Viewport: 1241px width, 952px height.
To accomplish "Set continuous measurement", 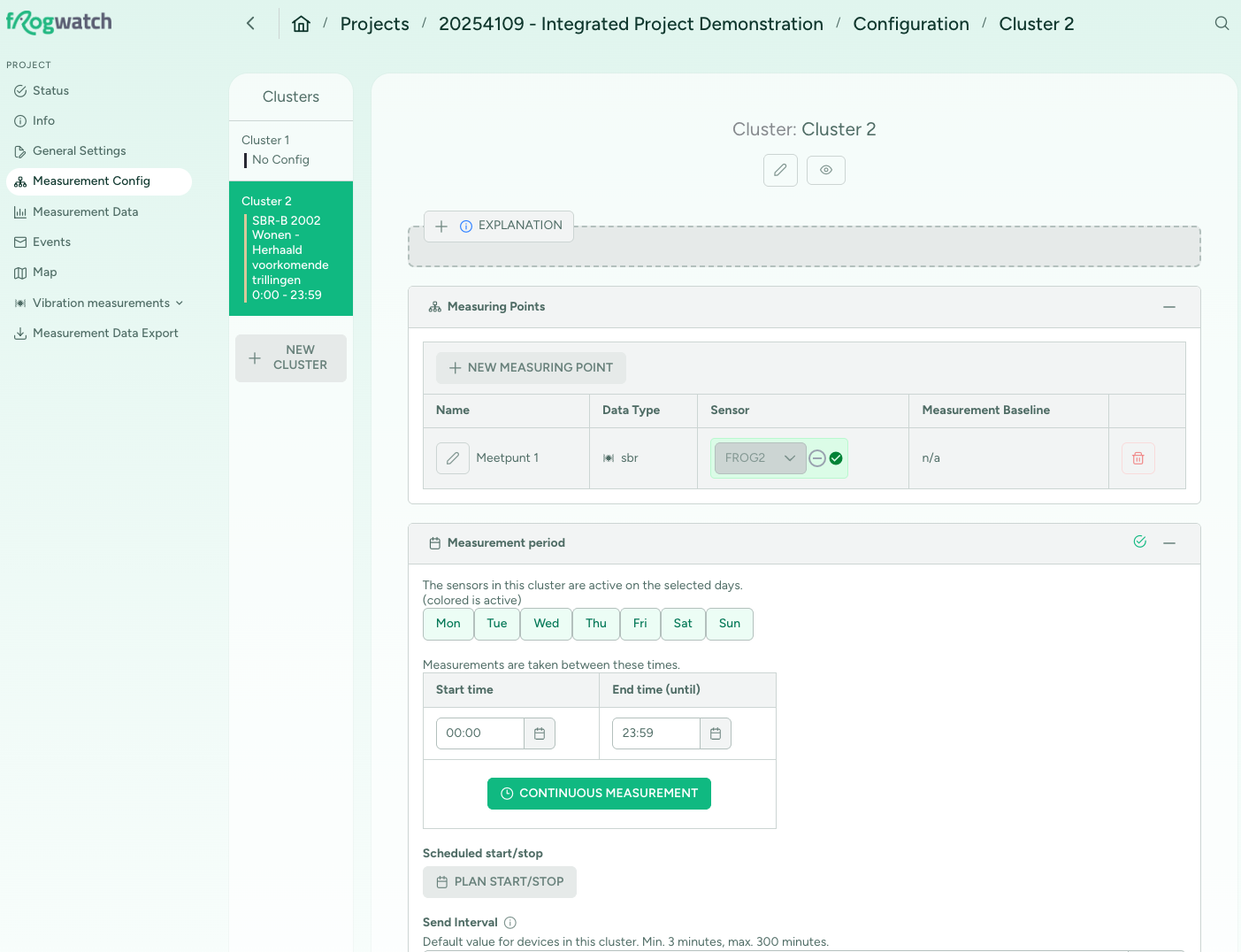I will [x=599, y=794].
